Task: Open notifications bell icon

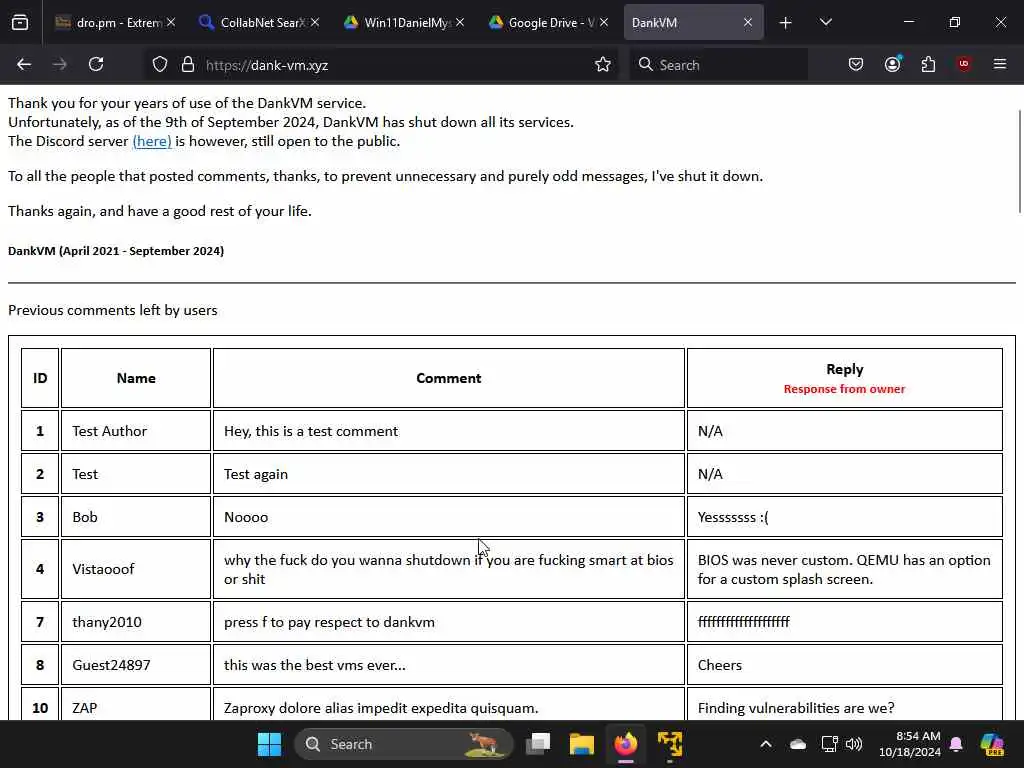Action: 956,744
